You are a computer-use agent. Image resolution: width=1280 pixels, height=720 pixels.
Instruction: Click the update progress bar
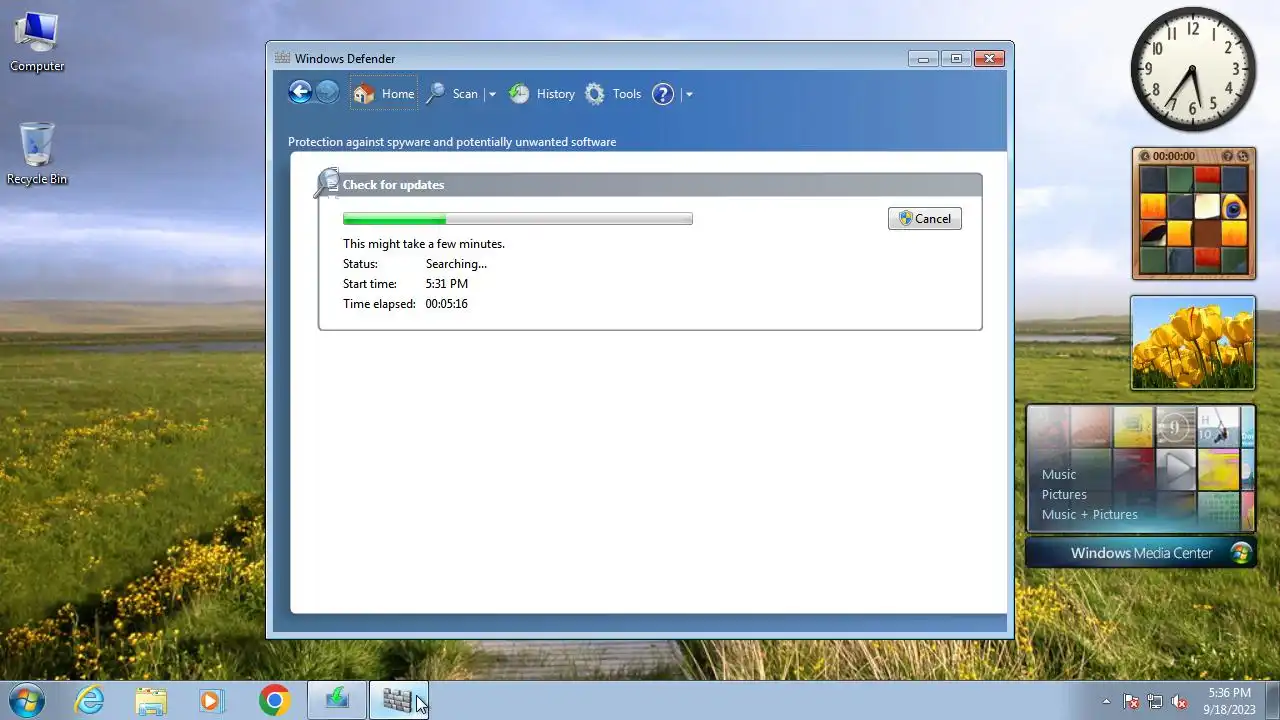(518, 219)
